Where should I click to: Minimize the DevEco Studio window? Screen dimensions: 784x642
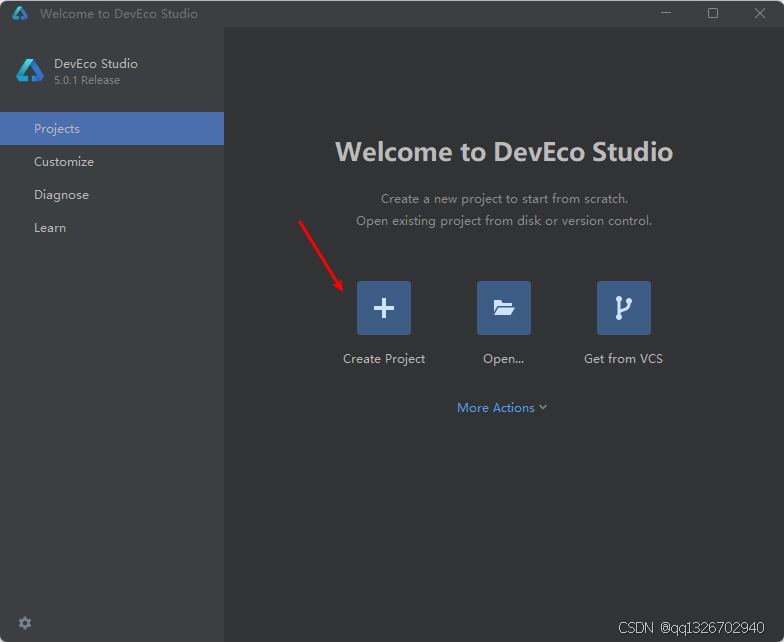(666, 13)
